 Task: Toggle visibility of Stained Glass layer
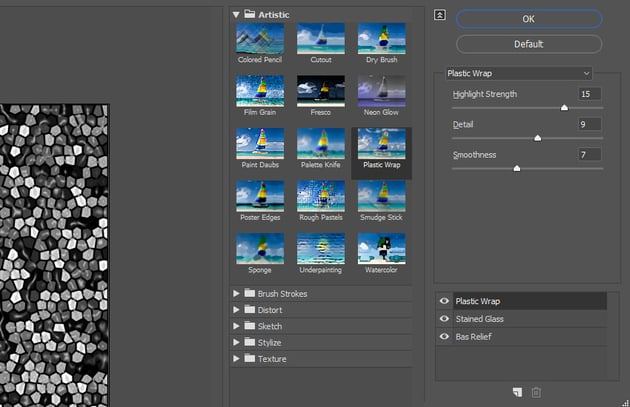tap(444, 319)
